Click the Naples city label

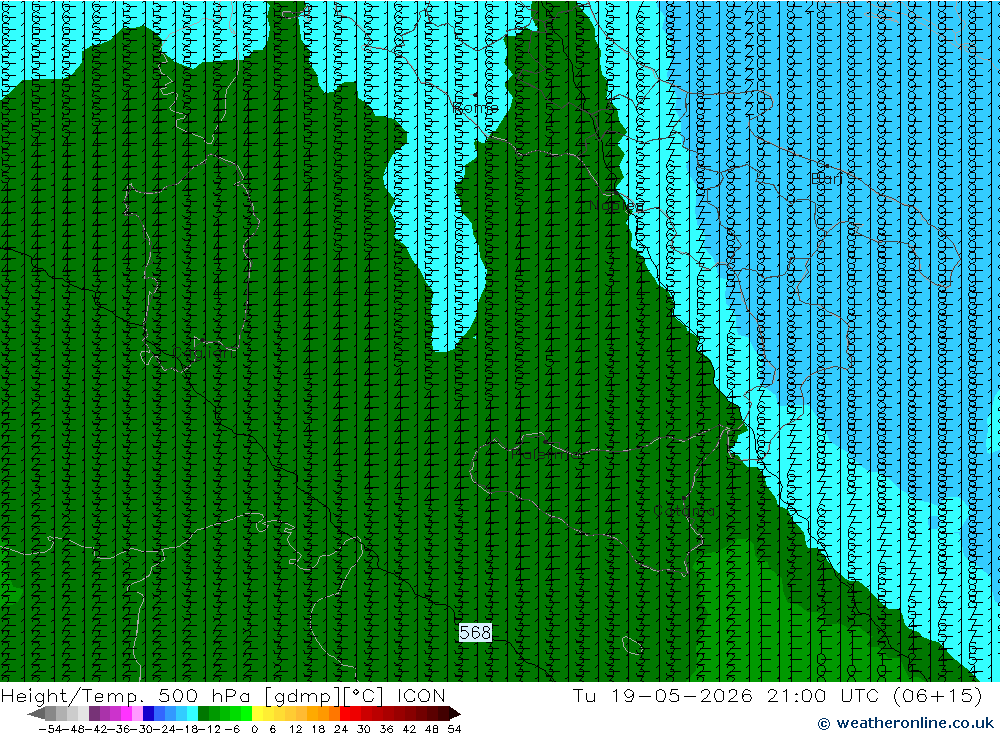(x=616, y=206)
